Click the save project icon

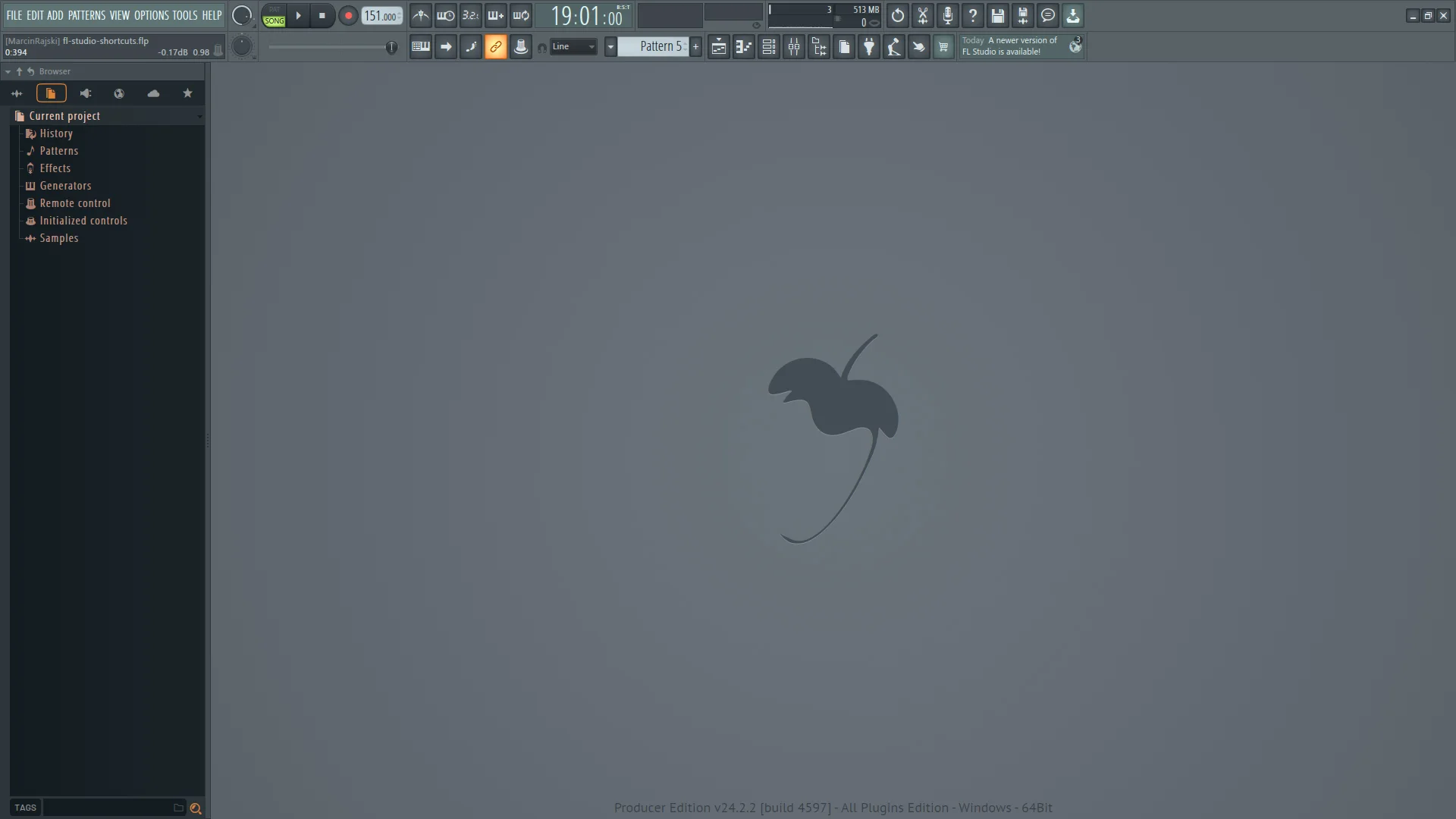pyautogui.click(x=998, y=15)
